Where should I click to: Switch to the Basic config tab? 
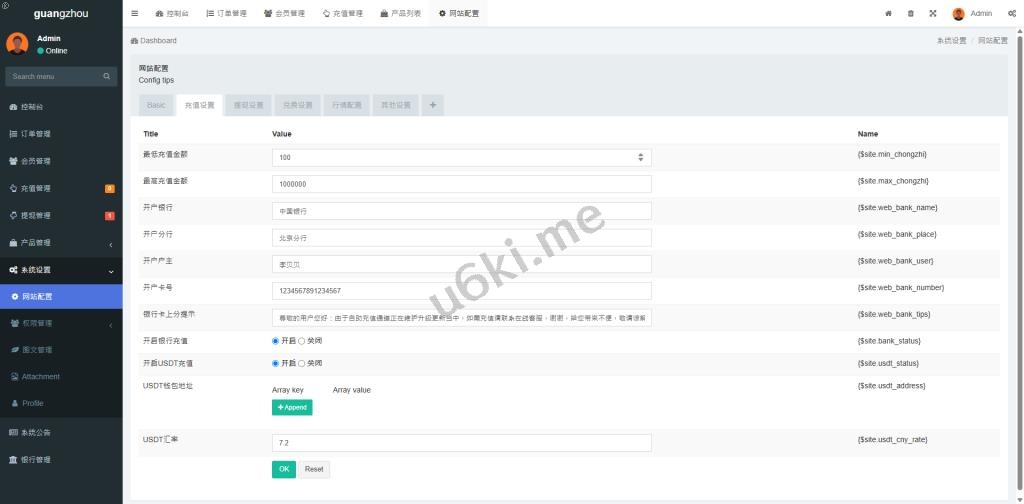click(156, 105)
